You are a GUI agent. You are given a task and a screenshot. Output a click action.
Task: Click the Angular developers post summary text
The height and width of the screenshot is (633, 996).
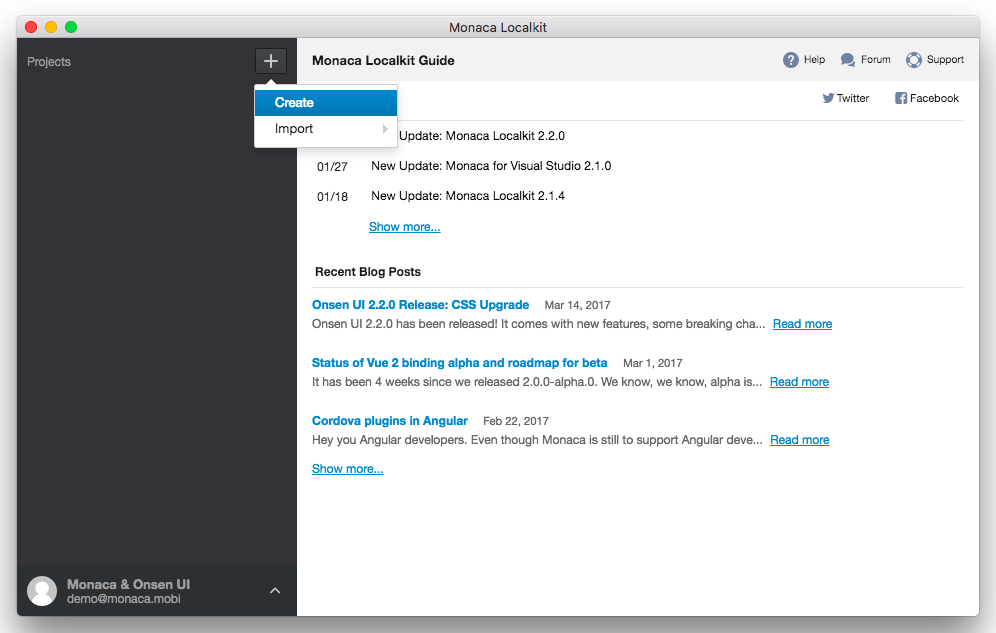[537, 440]
